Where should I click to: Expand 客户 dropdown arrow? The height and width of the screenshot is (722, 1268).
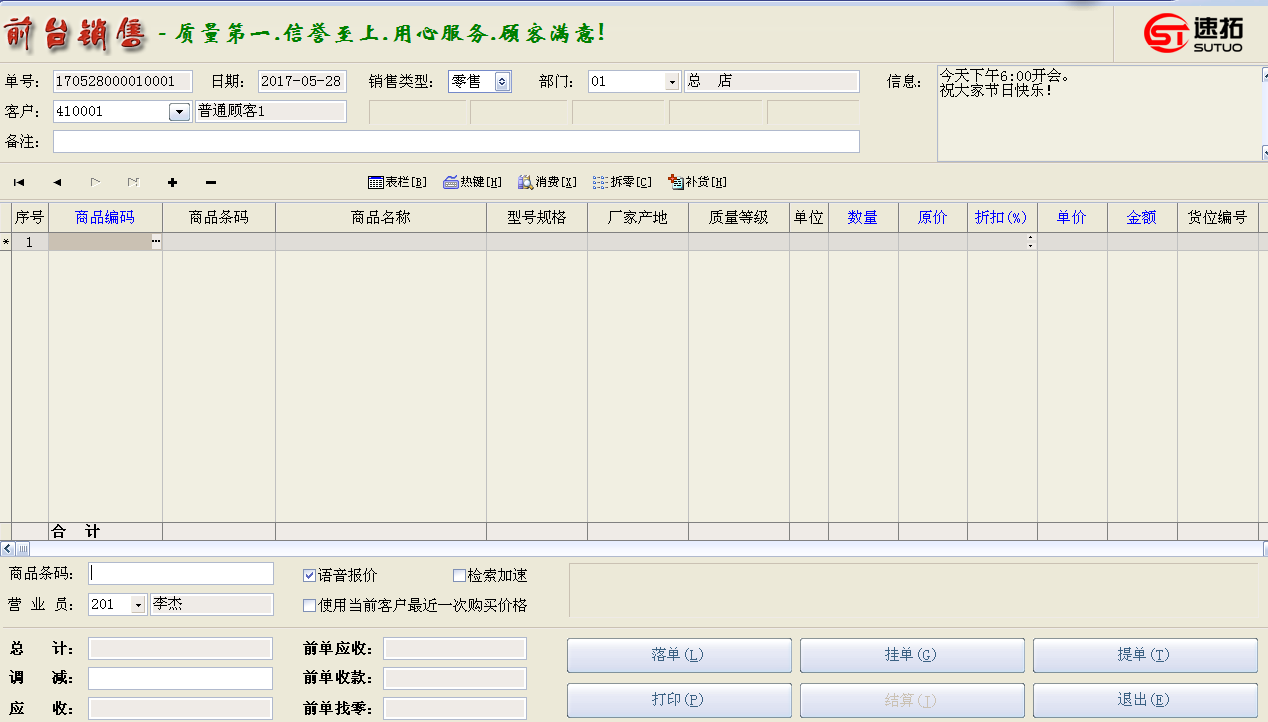tap(179, 112)
